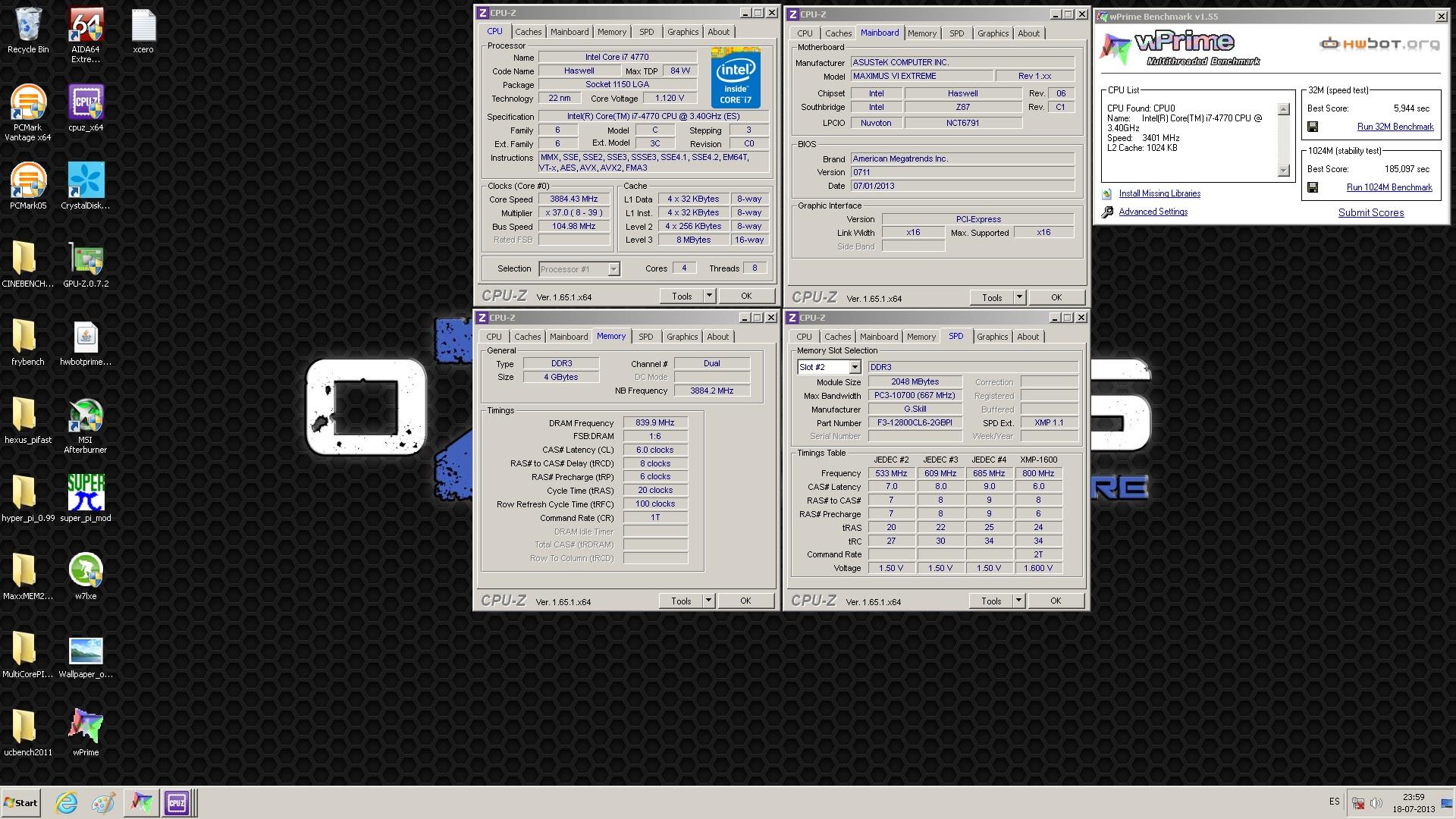Click save icon for the 32M best score
This screenshot has height=819, width=1456.
[1313, 127]
